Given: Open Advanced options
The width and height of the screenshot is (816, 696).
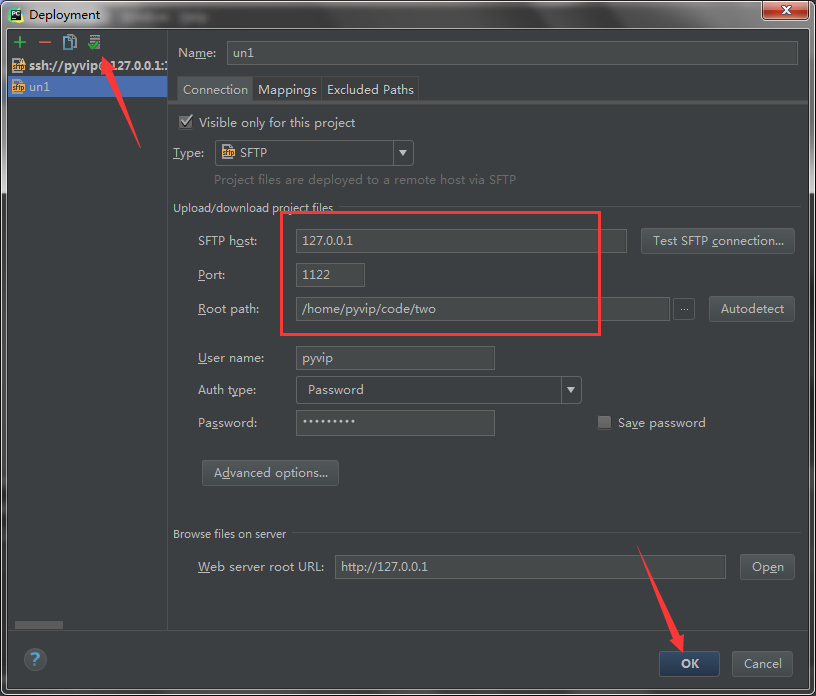Looking at the screenshot, I should tap(270, 473).
